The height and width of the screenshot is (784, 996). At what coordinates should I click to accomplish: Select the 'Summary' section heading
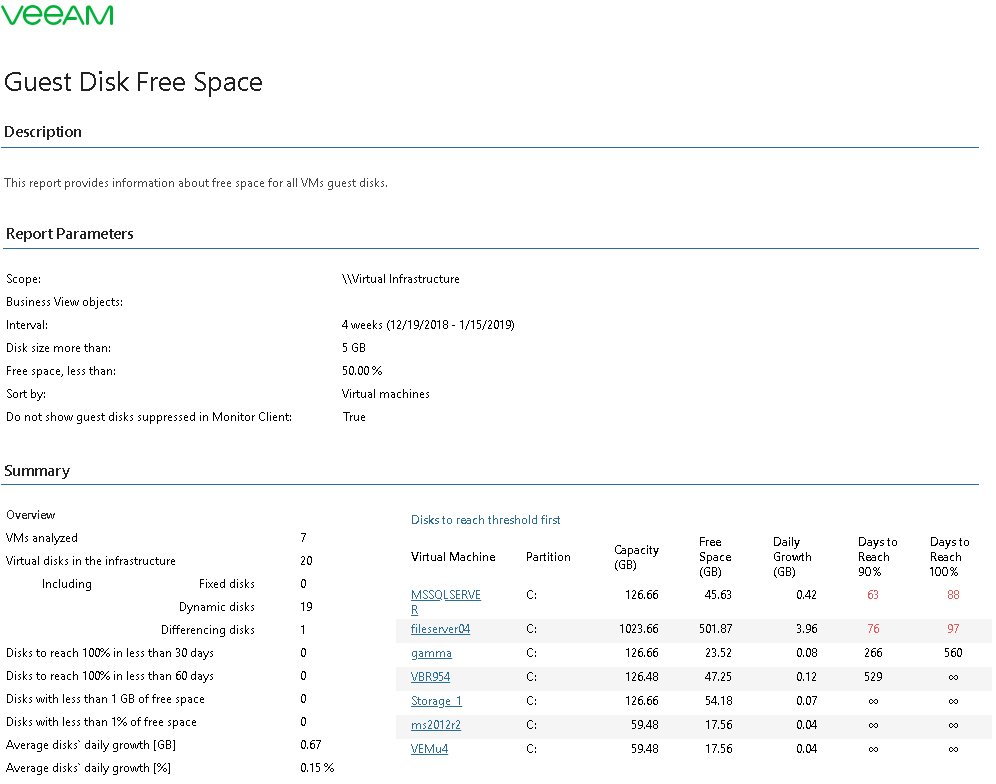coord(37,471)
